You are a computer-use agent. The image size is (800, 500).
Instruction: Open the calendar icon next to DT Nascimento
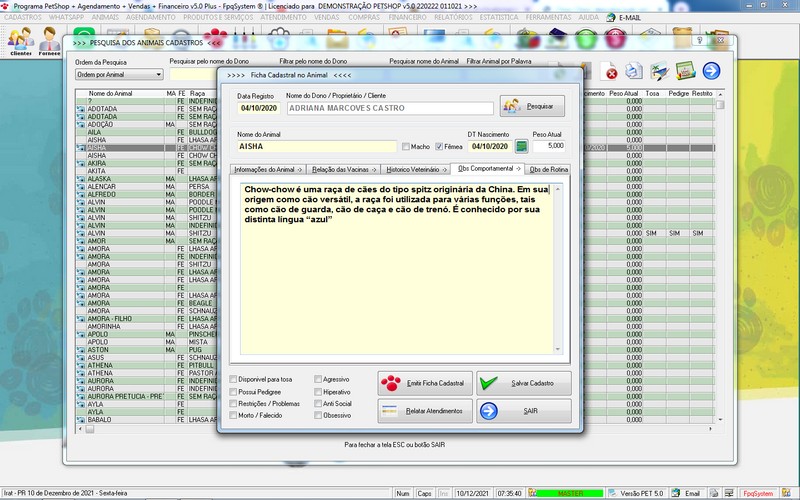coord(521,146)
